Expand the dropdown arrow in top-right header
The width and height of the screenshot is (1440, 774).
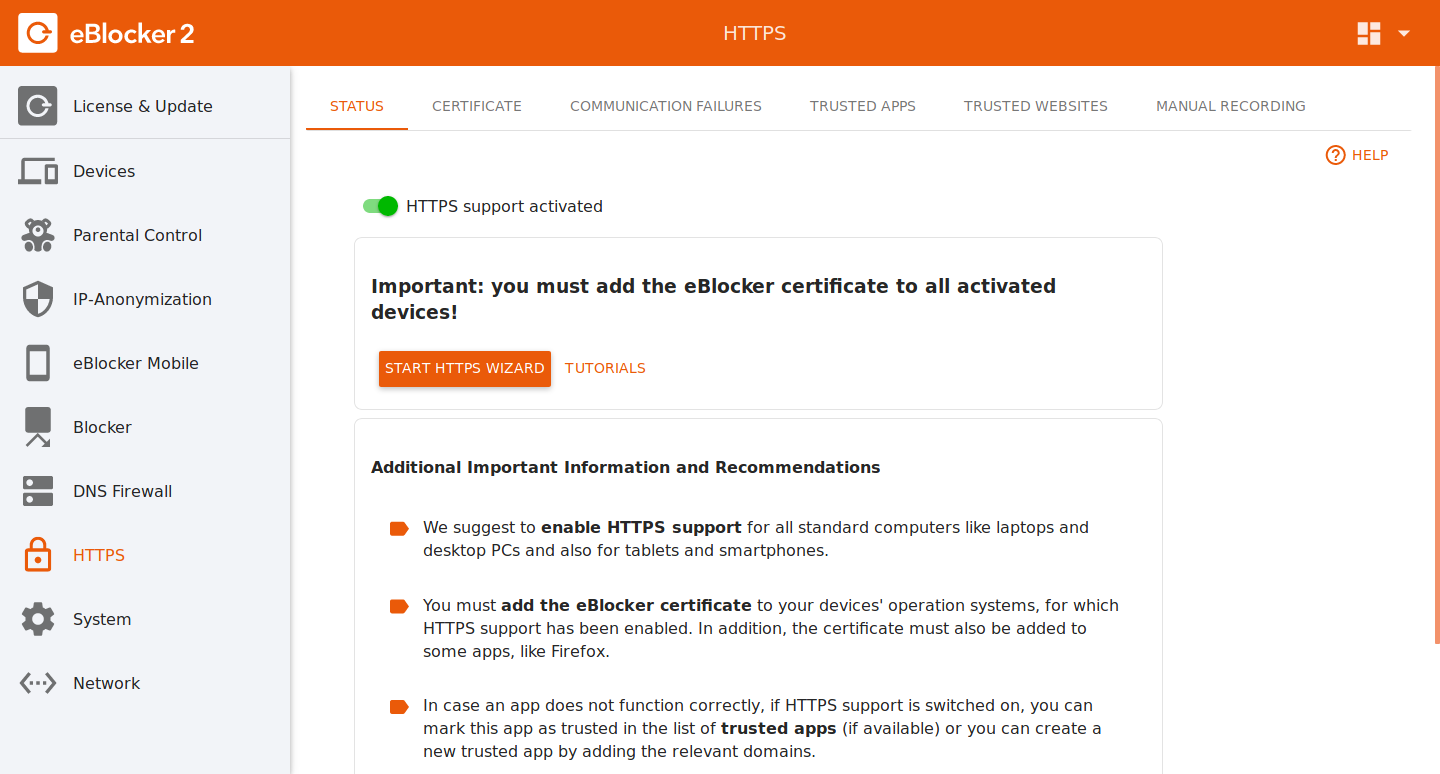[x=1404, y=33]
